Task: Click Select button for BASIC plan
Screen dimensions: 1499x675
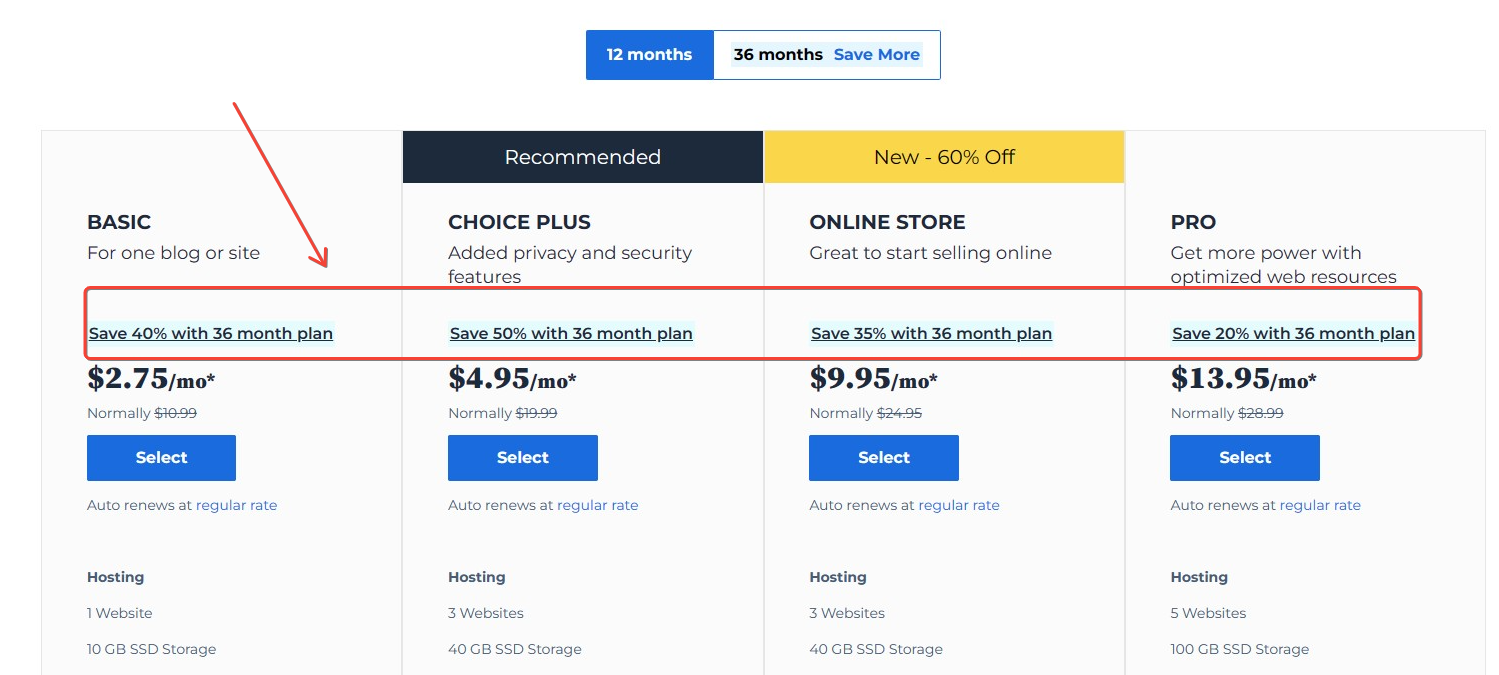Action: click(161, 458)
